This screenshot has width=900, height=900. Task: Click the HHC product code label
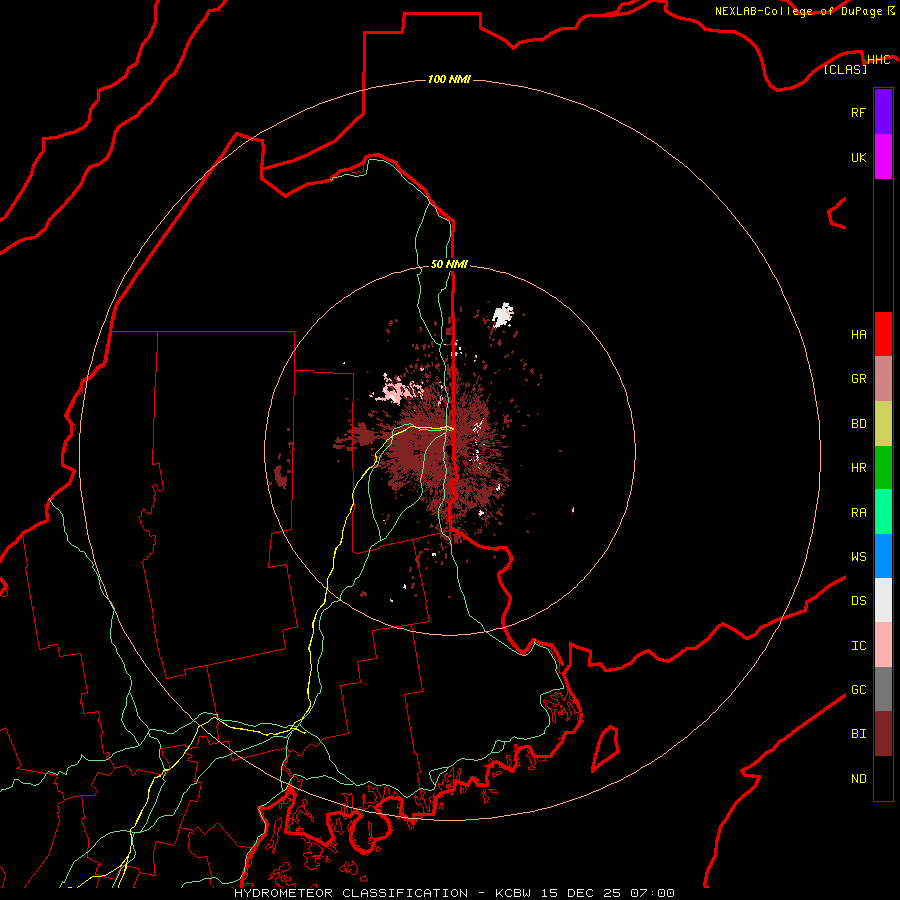click(x=878, y=60)
